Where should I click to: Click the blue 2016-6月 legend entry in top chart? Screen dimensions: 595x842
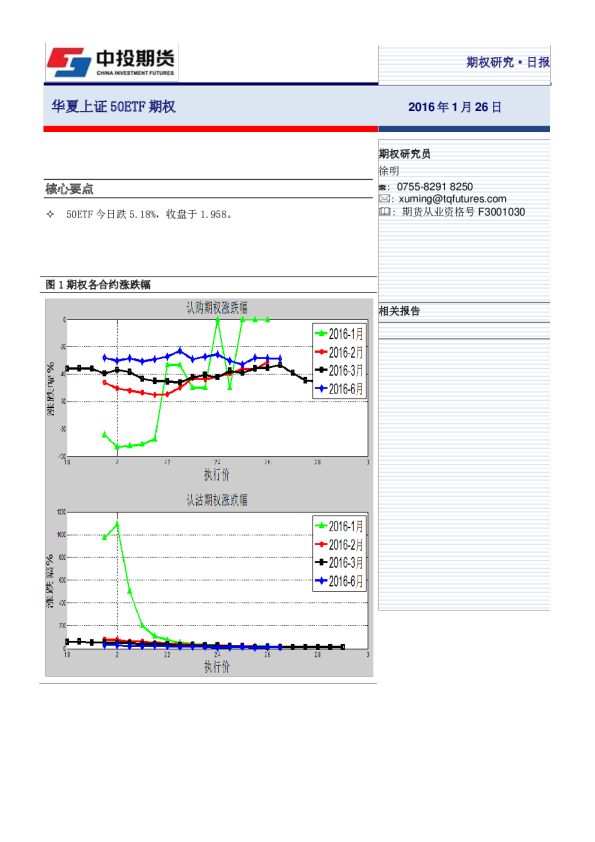coord(339,389)
